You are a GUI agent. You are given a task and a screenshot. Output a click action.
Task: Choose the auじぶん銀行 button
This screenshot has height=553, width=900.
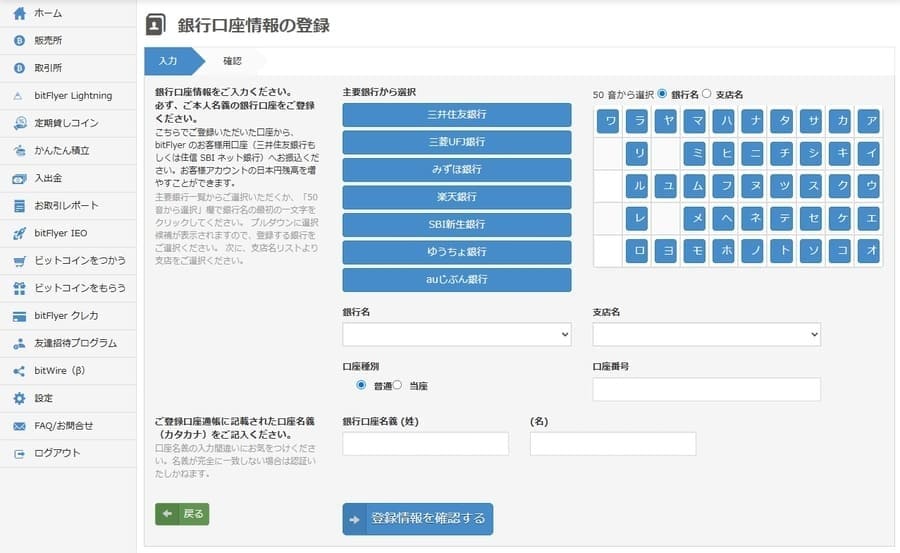[x=457, y=279]
